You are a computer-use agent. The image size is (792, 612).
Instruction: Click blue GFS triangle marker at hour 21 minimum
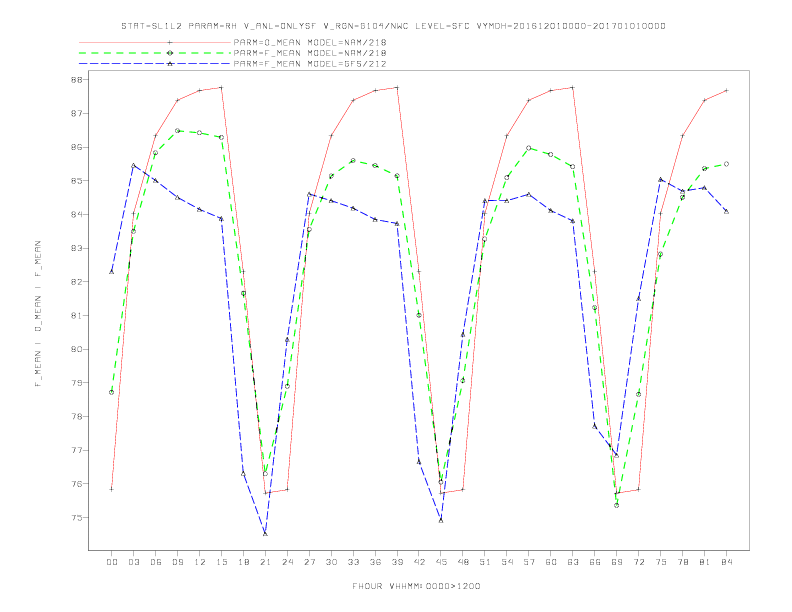coord(265,534)
